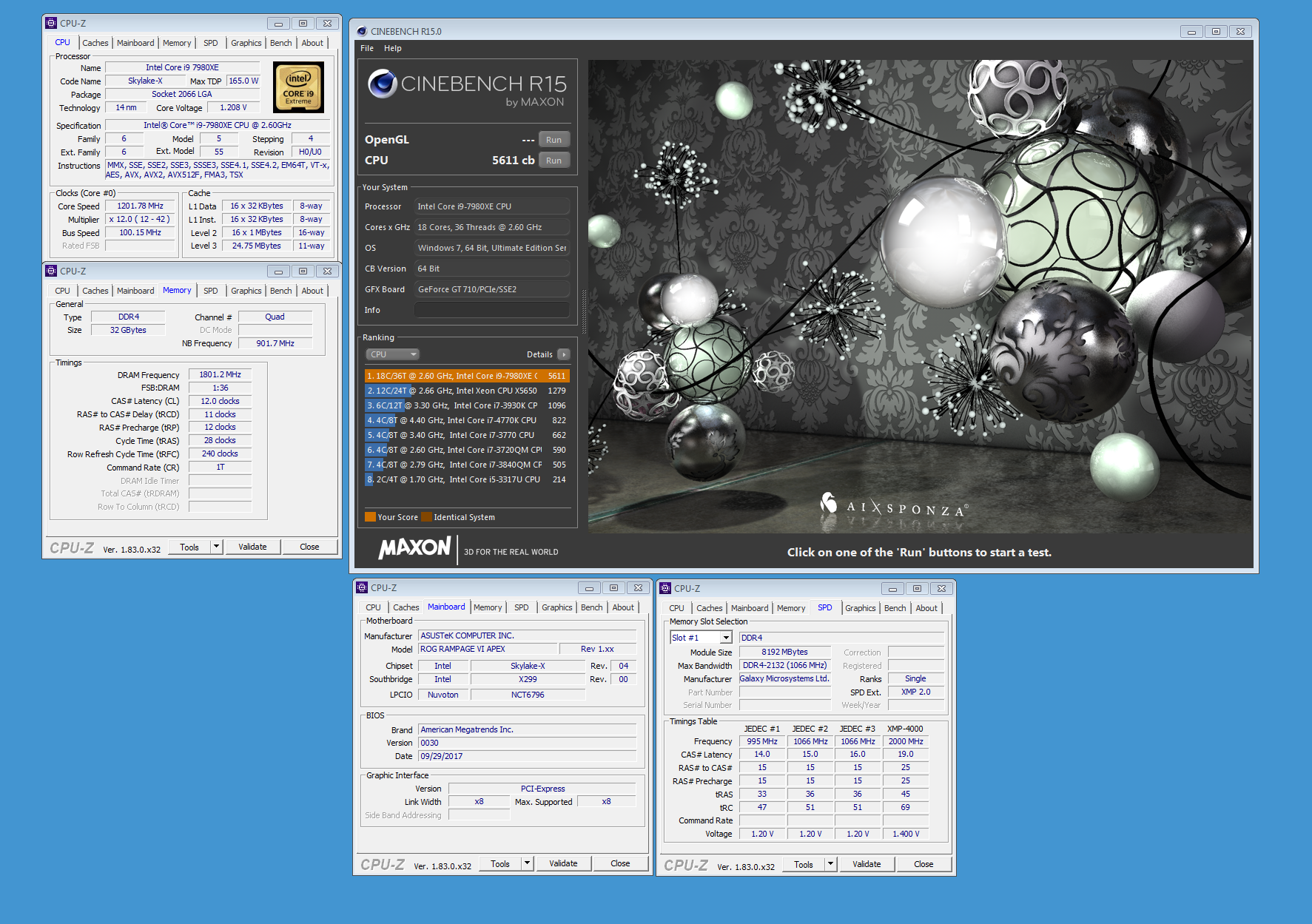The height and width of the screenshot is (924, 1312).
Task: Click the Core Speed value 1201.78 MHz
Action: (140, 206)
